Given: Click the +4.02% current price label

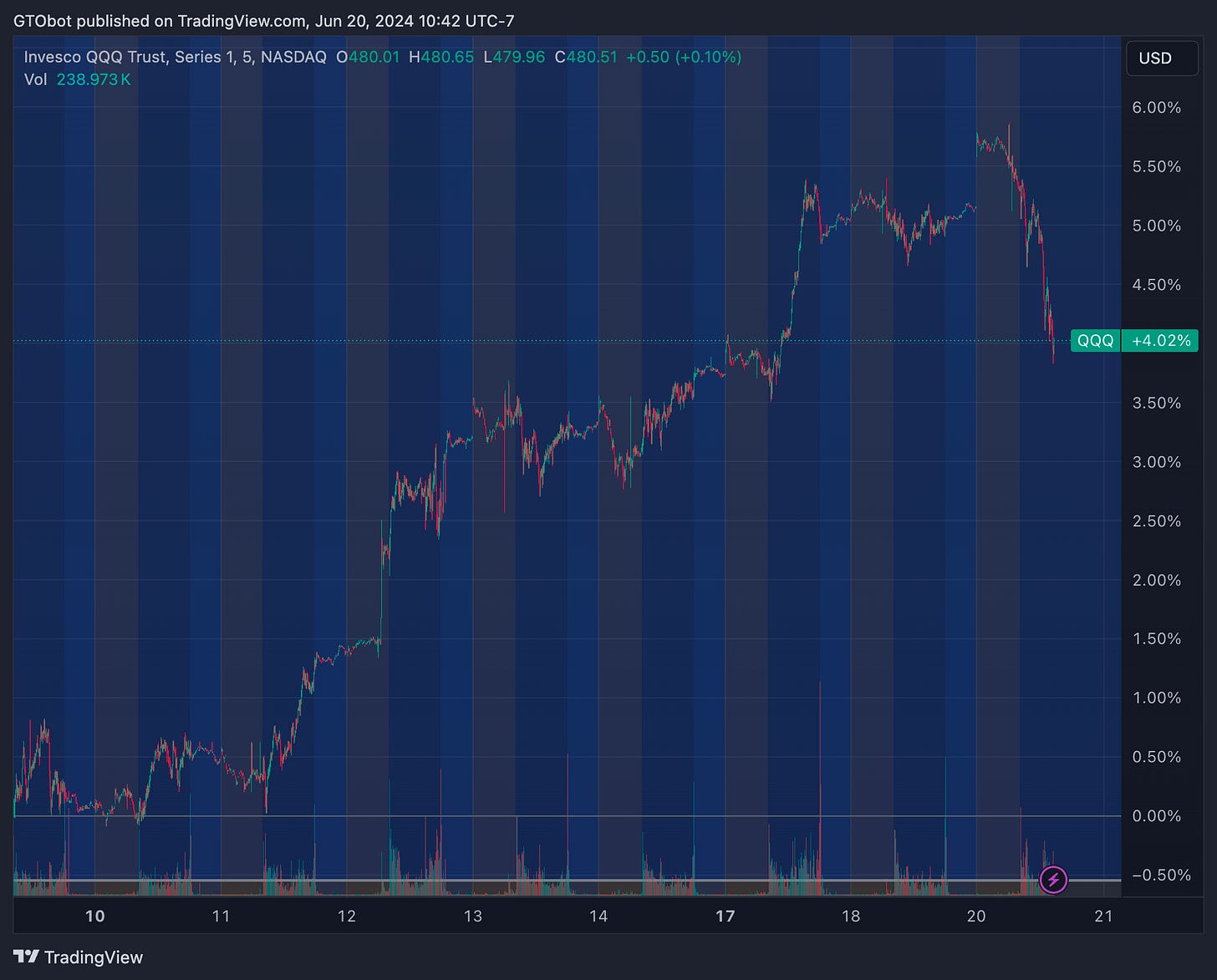Looking at the screenshot, I should click(1160, 341).
